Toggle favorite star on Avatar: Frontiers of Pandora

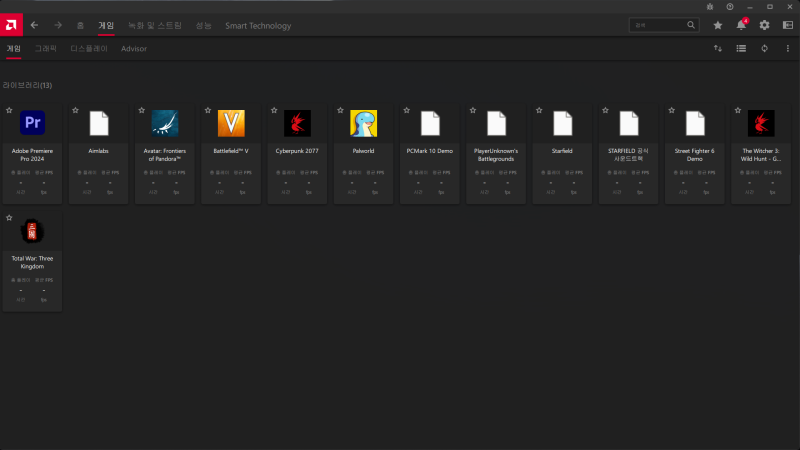tap(142, 110)
